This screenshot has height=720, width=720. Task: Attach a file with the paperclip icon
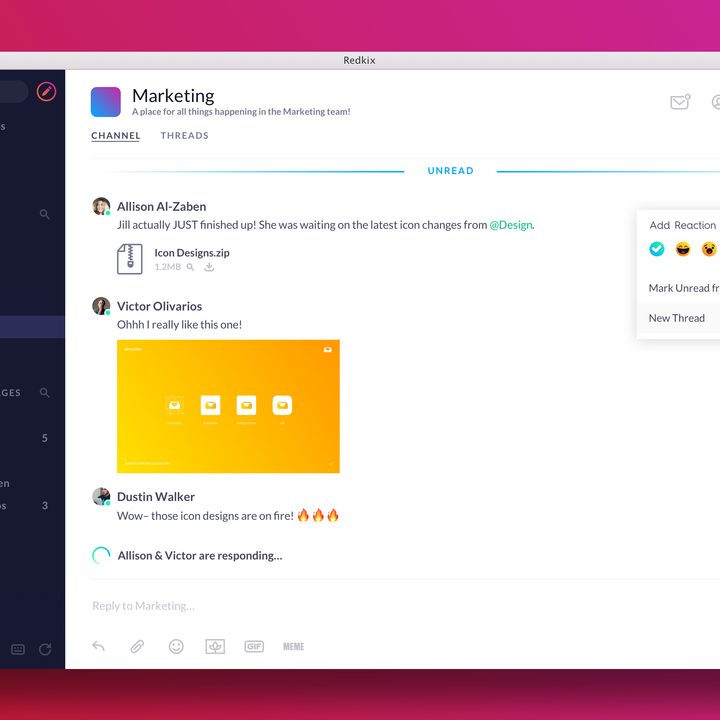click(137, 647)
